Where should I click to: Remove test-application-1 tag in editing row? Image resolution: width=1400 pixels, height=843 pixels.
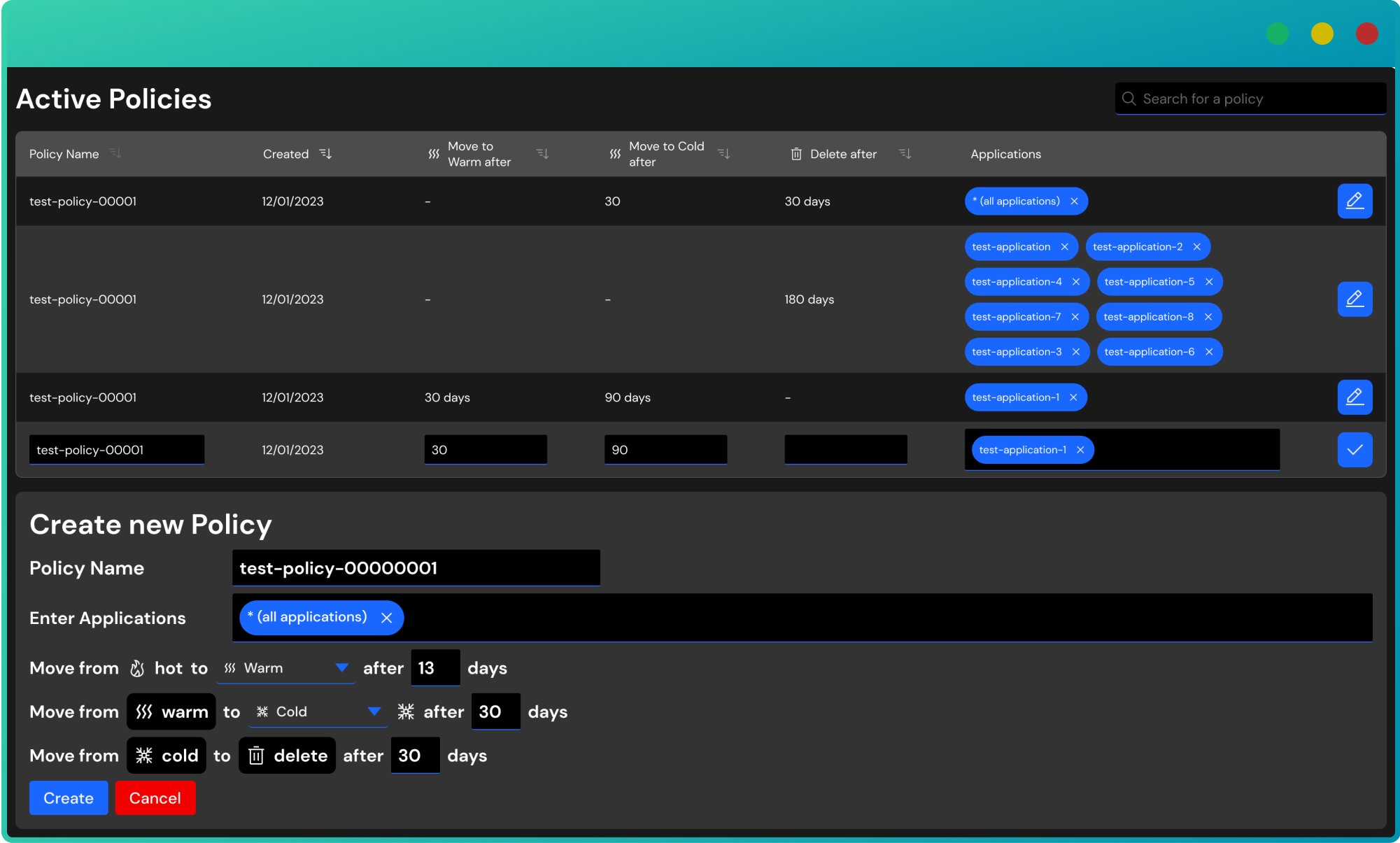pyautogui.click(x=1080, y=450)
